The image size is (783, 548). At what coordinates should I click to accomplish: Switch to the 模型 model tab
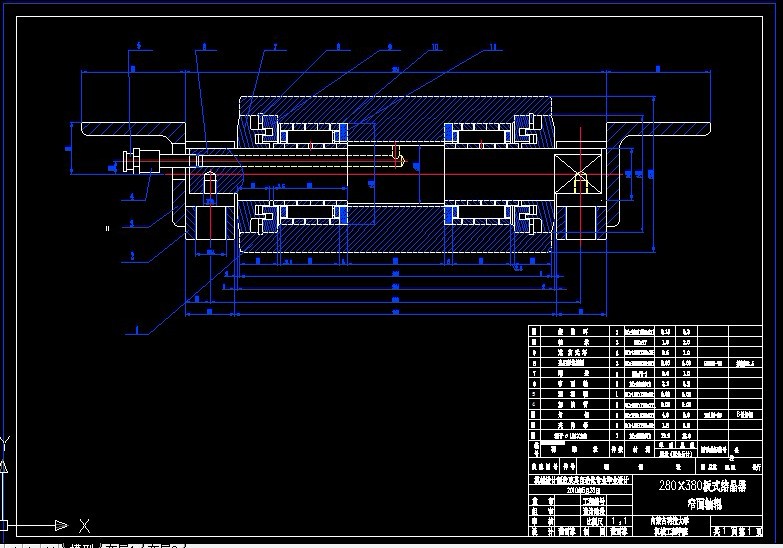(82, 546)
